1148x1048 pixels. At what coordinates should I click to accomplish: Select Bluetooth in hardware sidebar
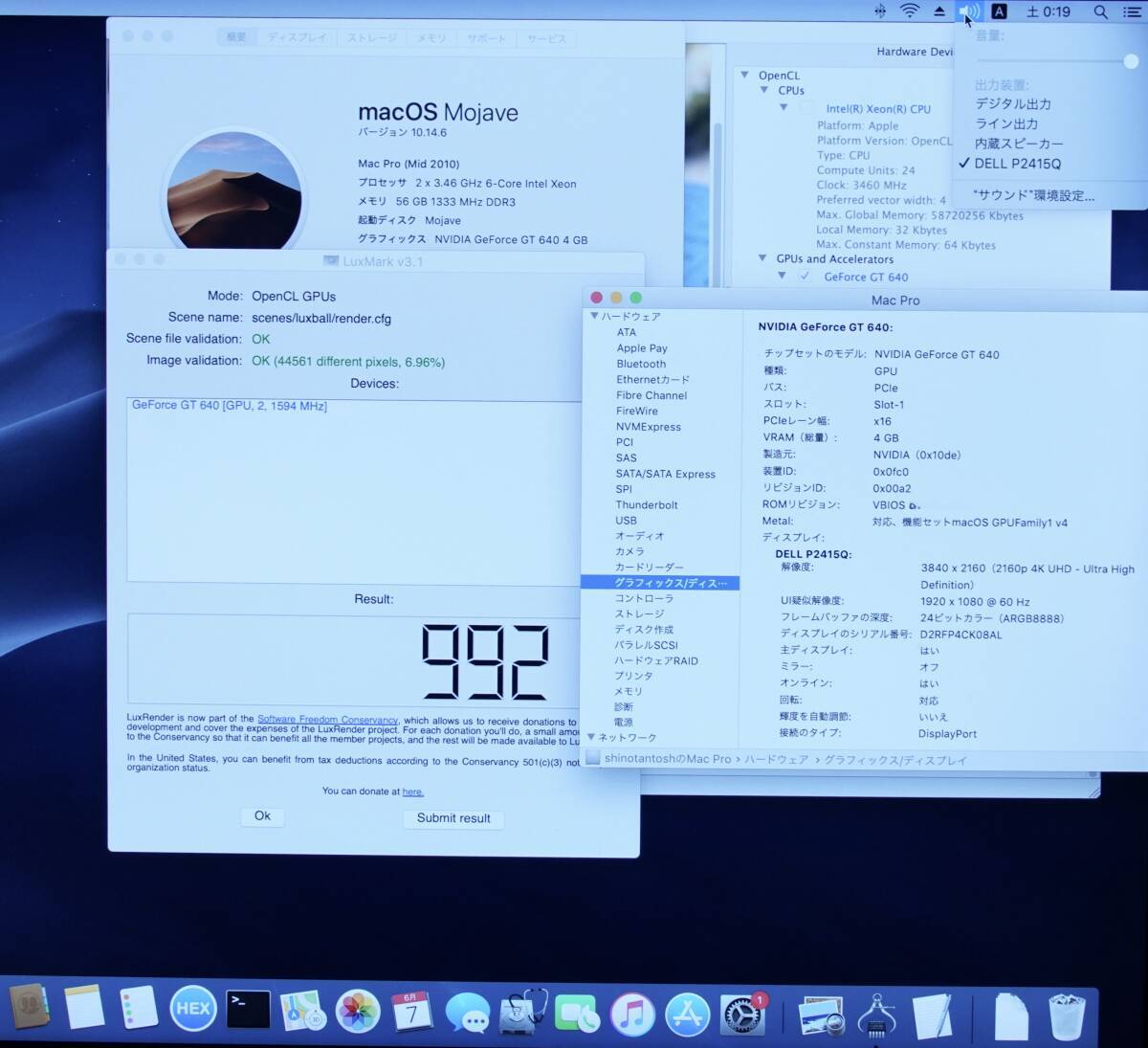click(x=641, y=364)
